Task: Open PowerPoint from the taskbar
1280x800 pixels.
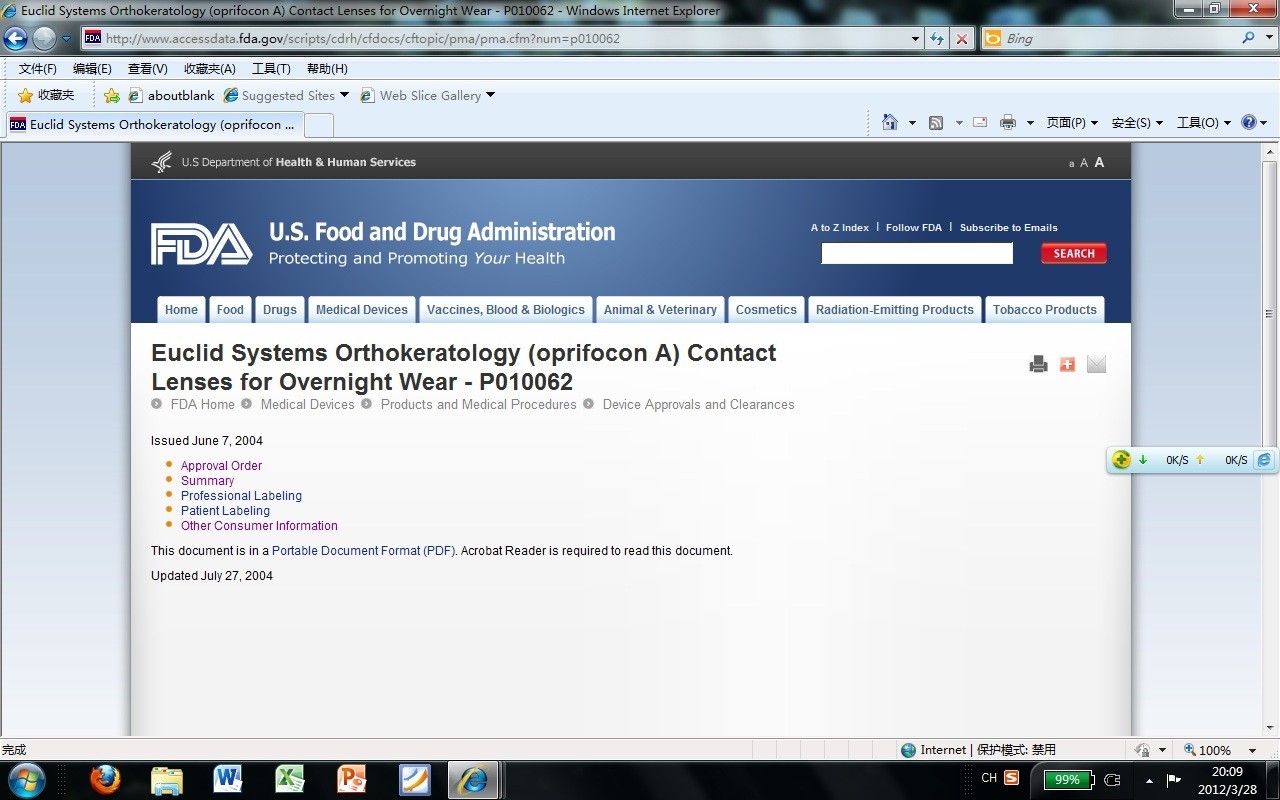Action: click(352, 779)
